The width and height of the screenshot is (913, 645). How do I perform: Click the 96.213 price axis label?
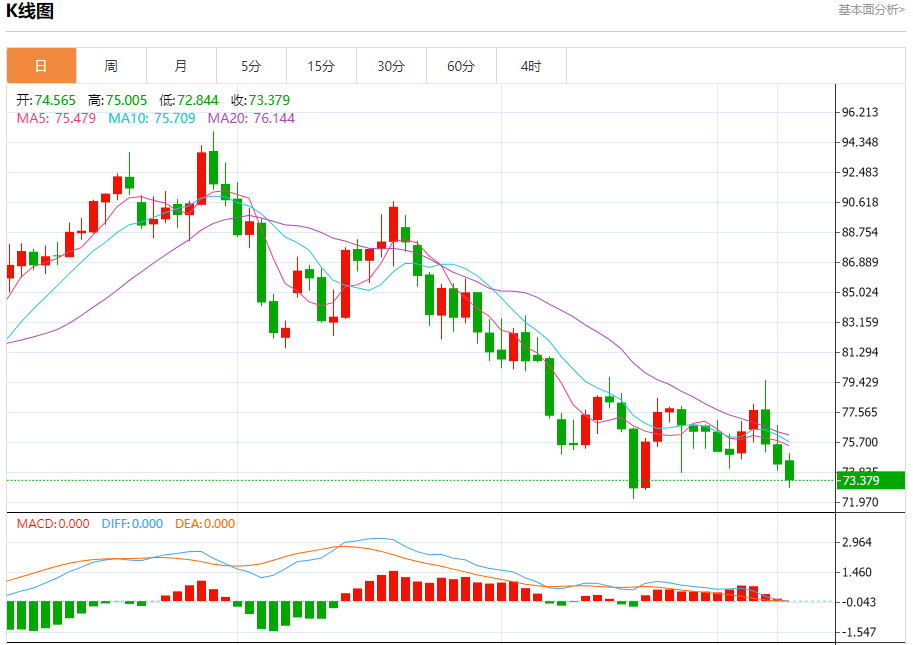(x=860, y=112)
